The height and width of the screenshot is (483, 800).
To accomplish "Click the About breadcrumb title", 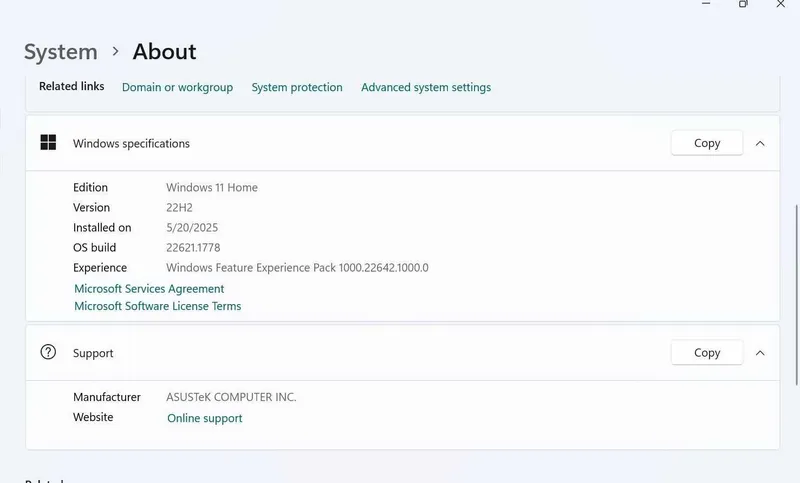I will click(164, 52).
